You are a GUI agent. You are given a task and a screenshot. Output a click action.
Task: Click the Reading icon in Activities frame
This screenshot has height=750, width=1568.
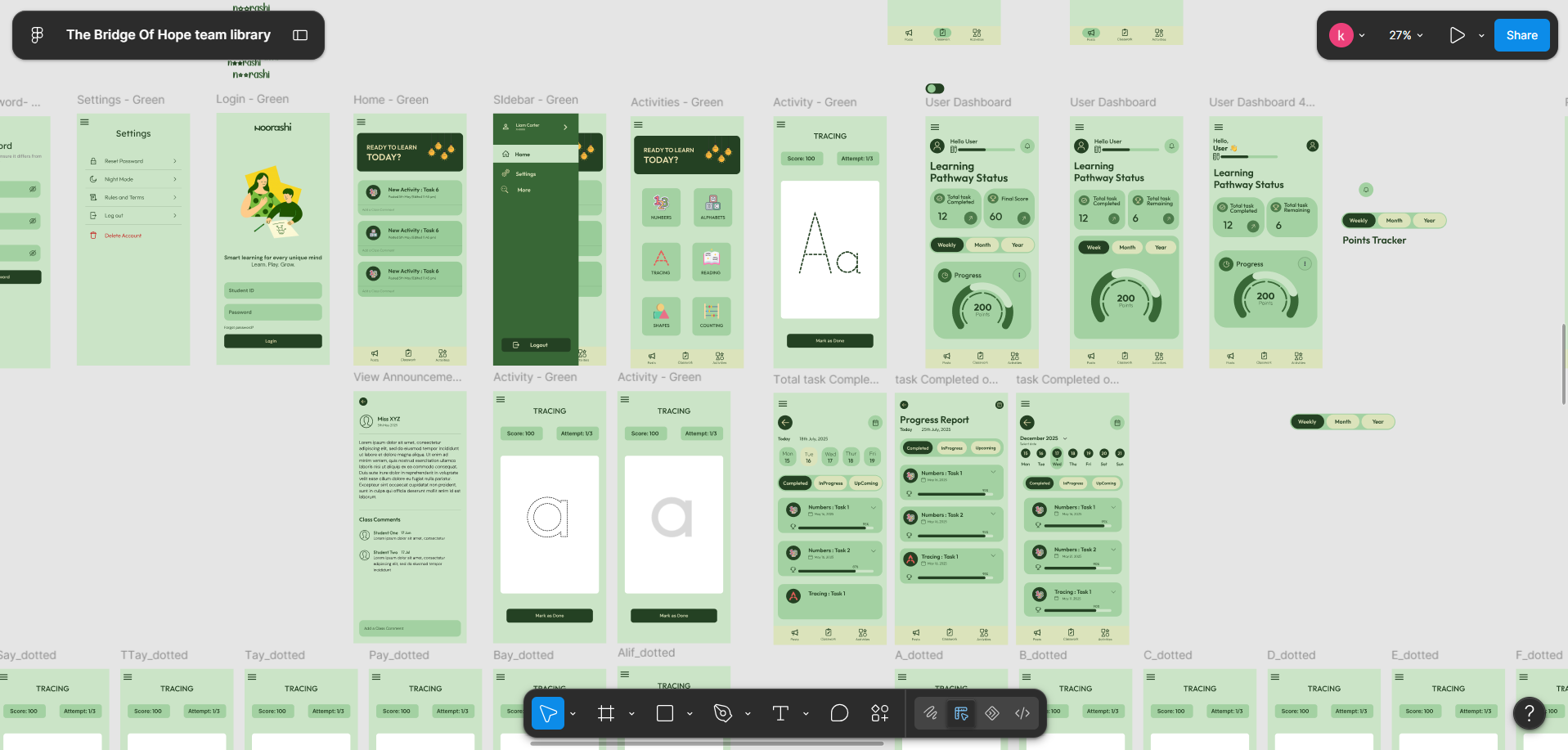pyautogui.click(x=712, y=258)
